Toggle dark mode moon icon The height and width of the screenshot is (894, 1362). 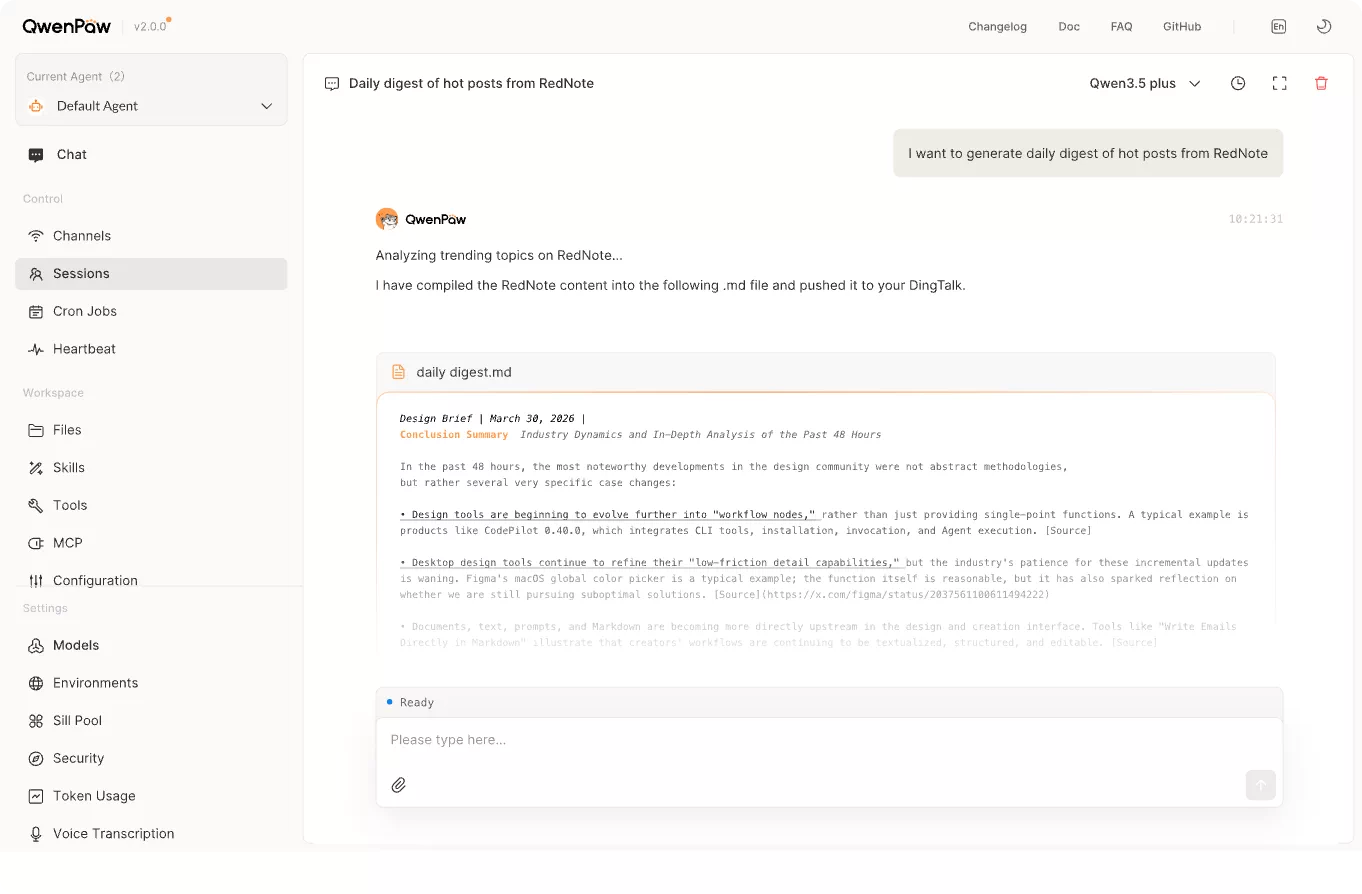click(x=1324, y=27)
